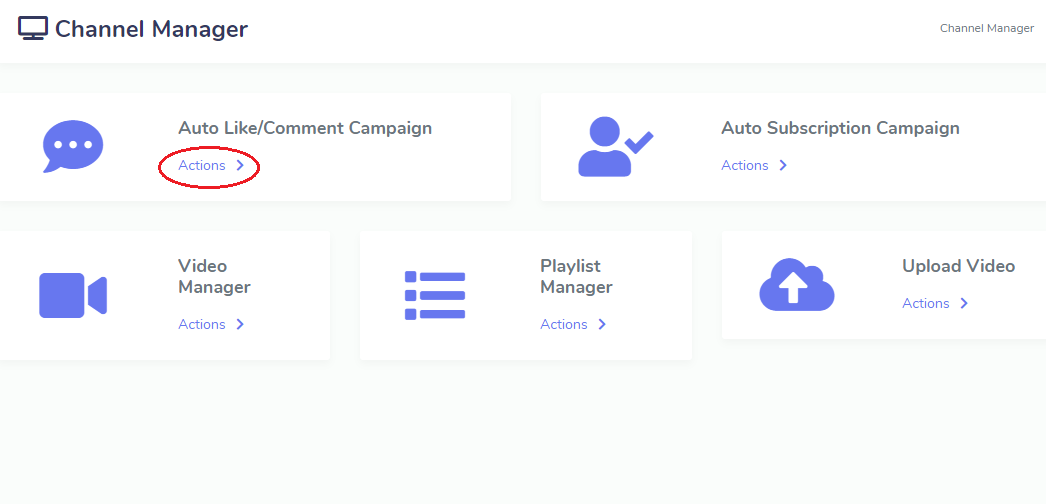Click the Channel Manager page heading

click(151, 29)
